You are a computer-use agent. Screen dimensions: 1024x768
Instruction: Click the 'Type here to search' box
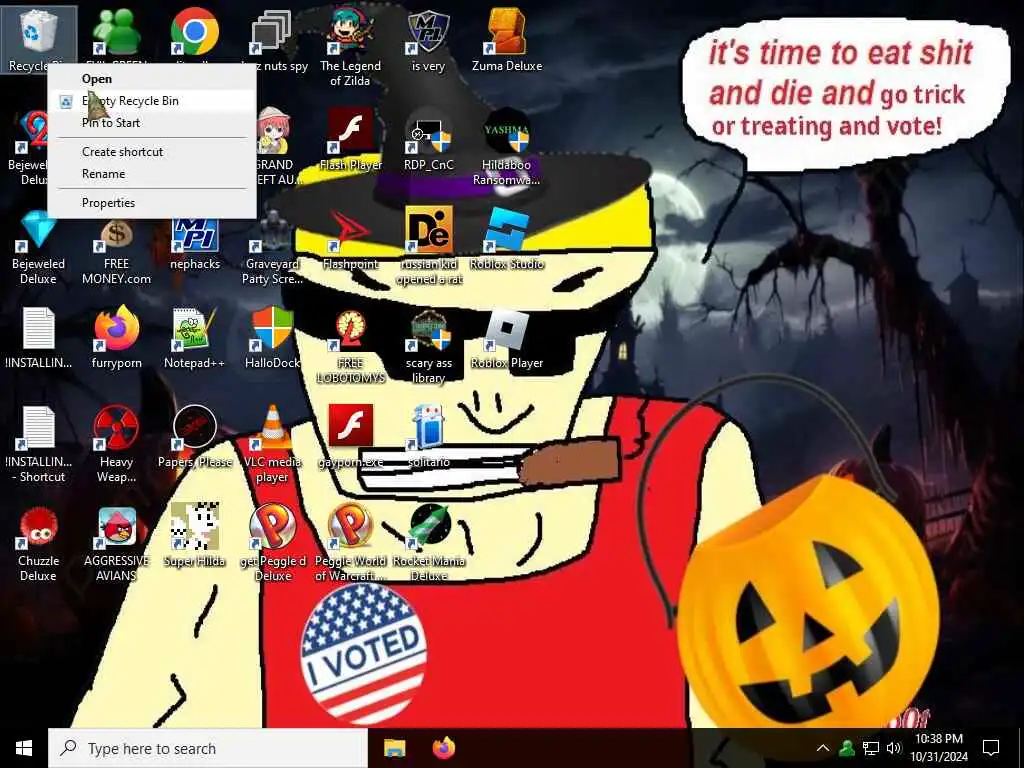(208, 748)
